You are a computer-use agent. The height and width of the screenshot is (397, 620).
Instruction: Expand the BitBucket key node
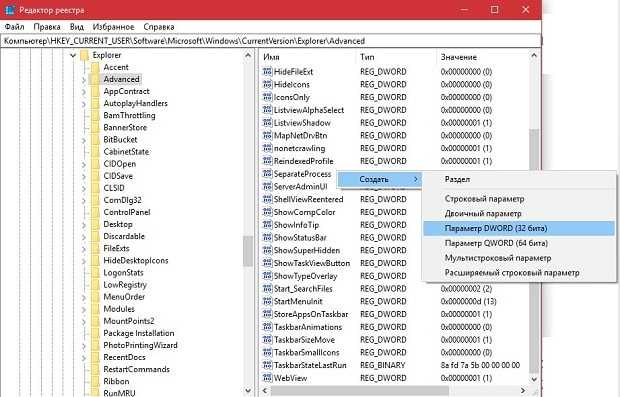click(83, 140)
